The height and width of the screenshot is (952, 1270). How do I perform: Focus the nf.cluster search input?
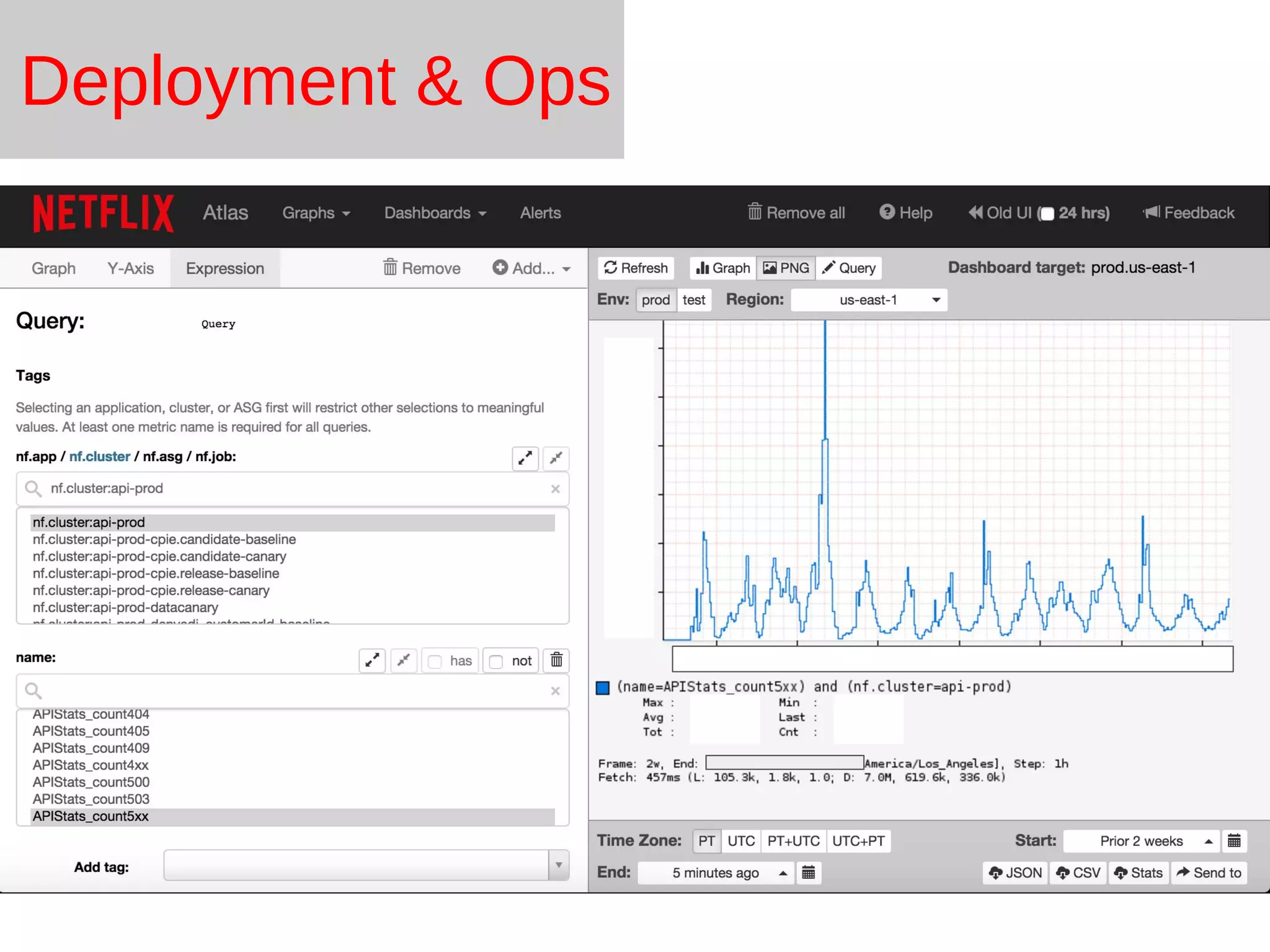293,489
